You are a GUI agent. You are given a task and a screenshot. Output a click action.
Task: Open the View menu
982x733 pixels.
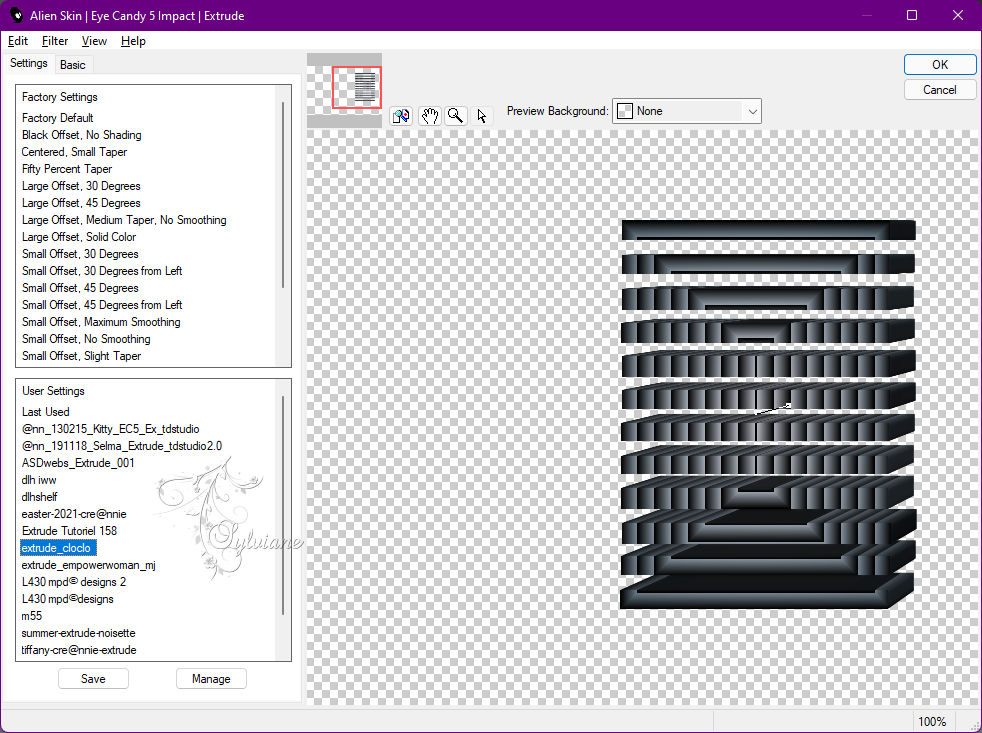point(94,41)
